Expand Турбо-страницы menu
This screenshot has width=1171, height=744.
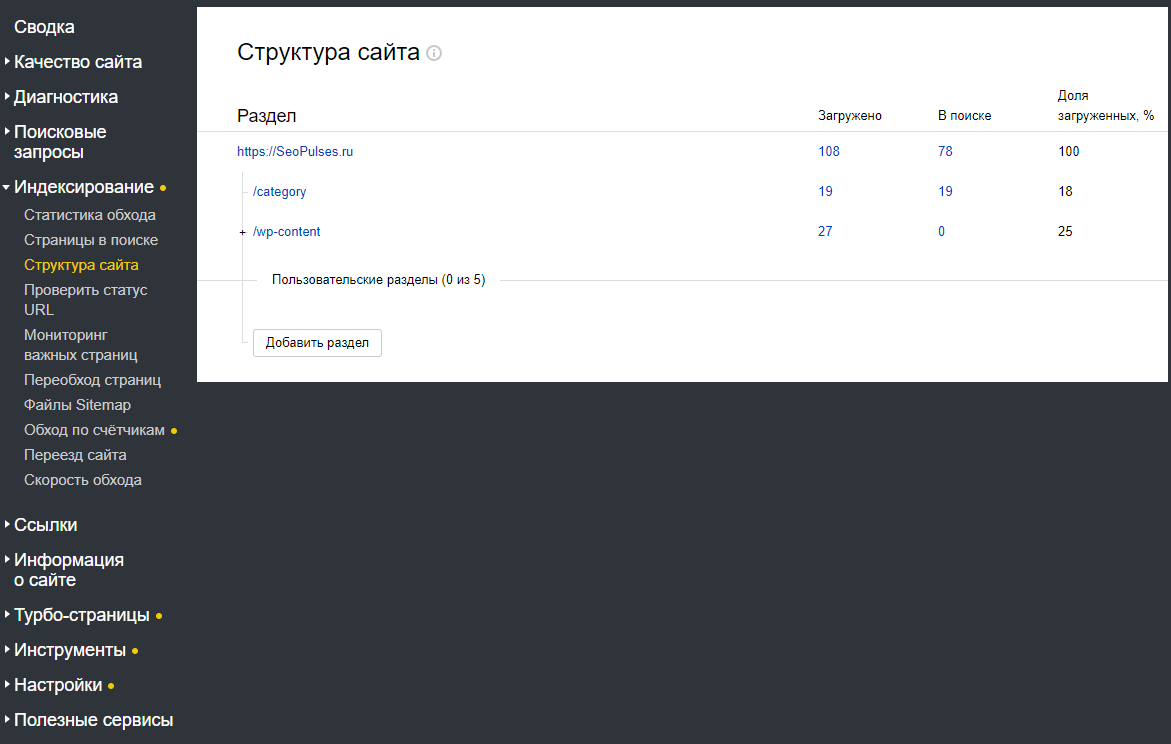pos(81,615)
